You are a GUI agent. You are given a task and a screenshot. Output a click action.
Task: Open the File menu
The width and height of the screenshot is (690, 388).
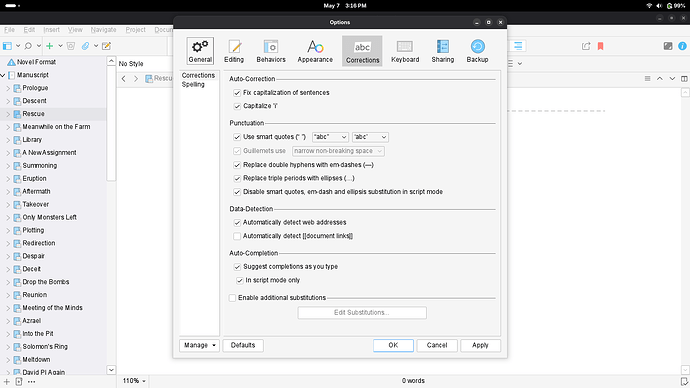pyautogui.click(x=9, y=29)
